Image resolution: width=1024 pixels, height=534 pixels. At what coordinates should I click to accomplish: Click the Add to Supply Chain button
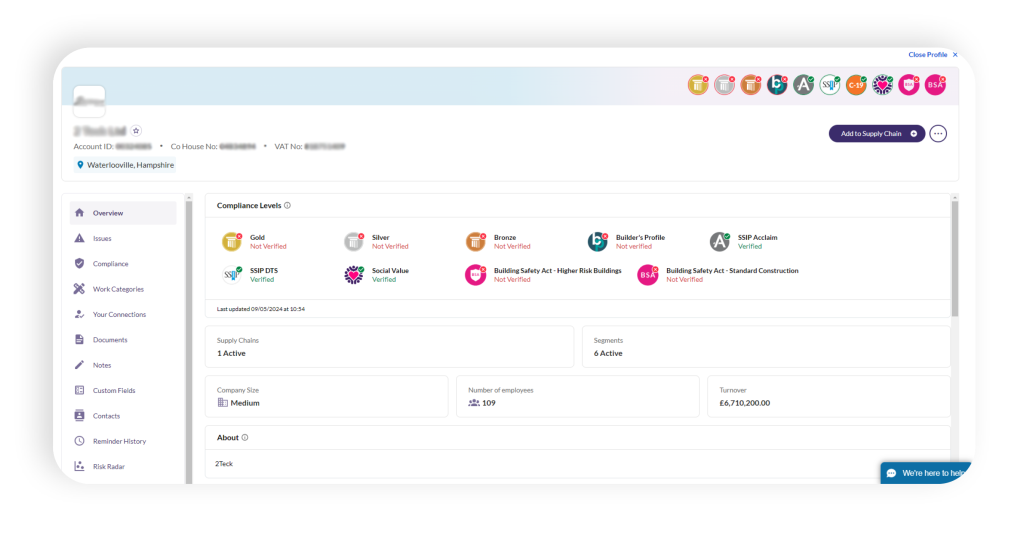870,133
